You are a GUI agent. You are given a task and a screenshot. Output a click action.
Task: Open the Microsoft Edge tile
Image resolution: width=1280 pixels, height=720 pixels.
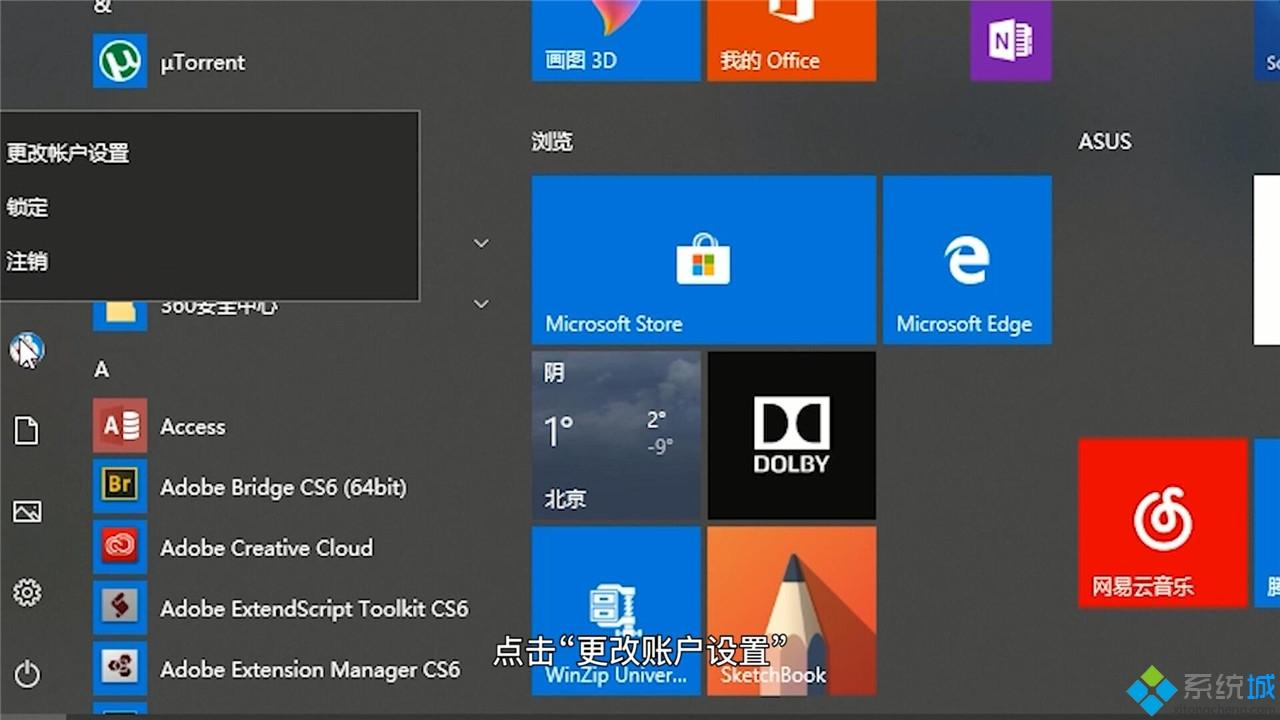(x=967, y=260)
